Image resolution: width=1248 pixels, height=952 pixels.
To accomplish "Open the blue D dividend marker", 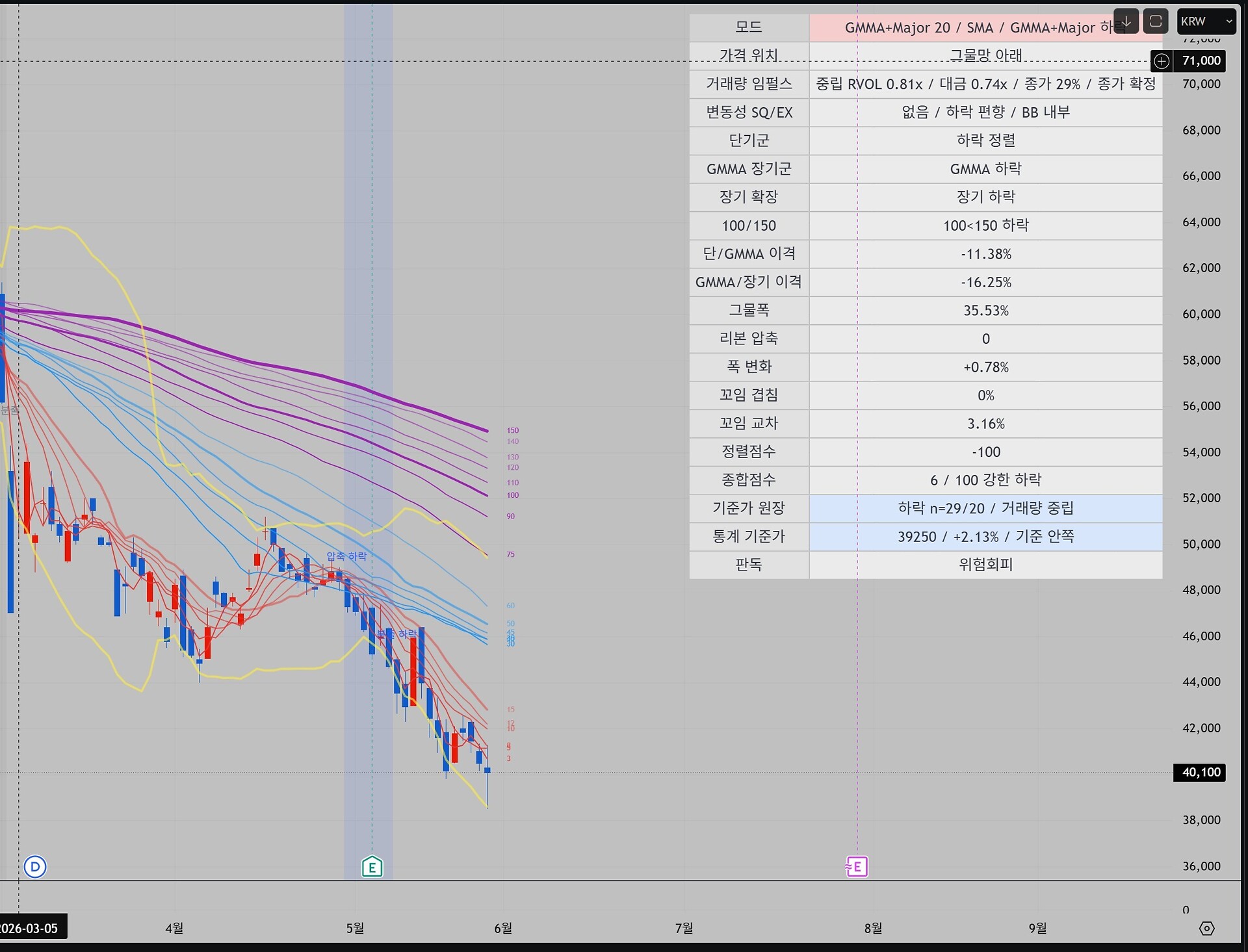I will pos(35,866).
